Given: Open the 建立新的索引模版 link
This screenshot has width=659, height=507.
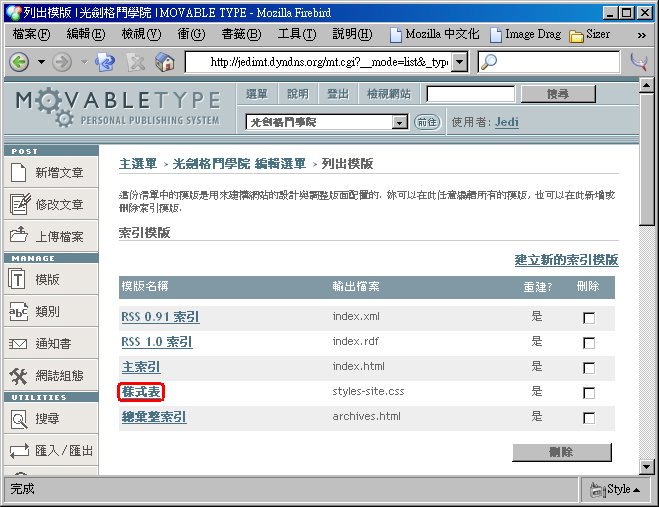Looking at the screenshot, I should click(x=566, y=260).
